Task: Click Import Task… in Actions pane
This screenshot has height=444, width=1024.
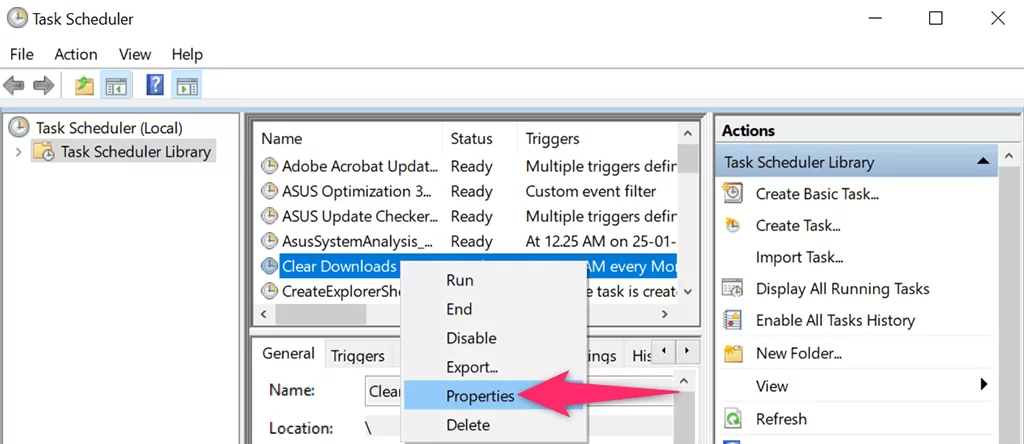Action: point(799,257)
